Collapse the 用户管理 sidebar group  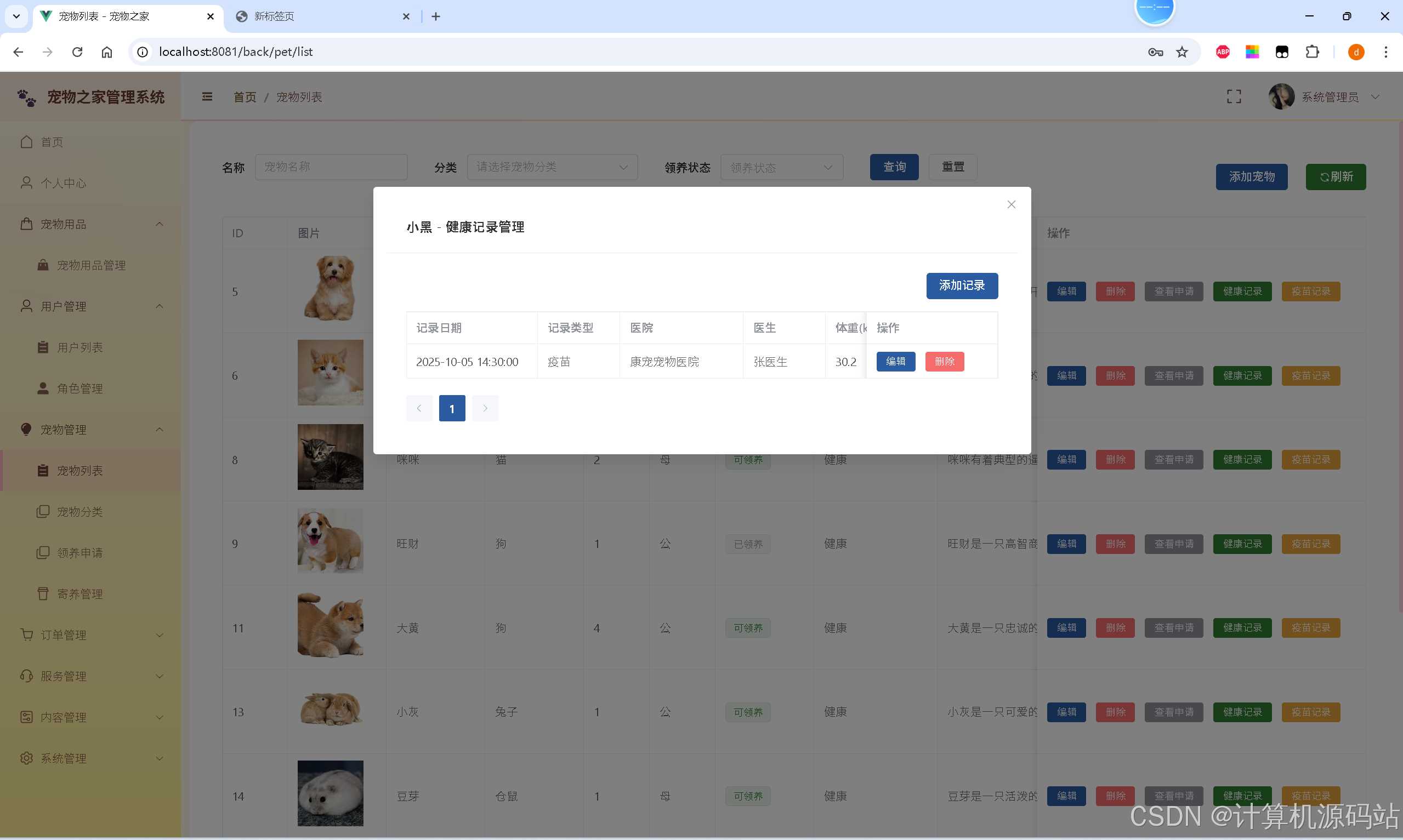coord(90,306)
